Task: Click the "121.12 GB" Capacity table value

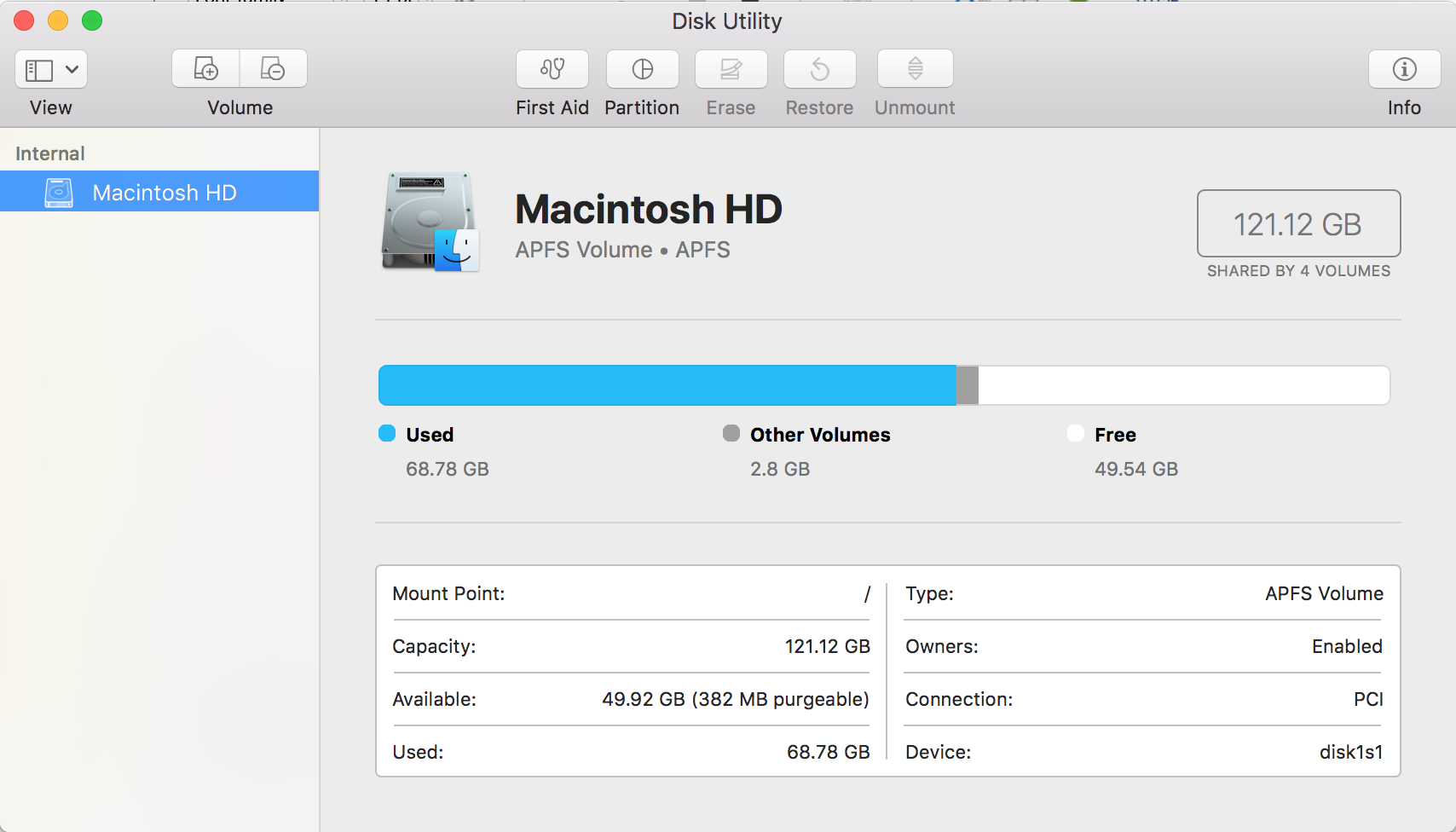Action: tap(828, 646)
